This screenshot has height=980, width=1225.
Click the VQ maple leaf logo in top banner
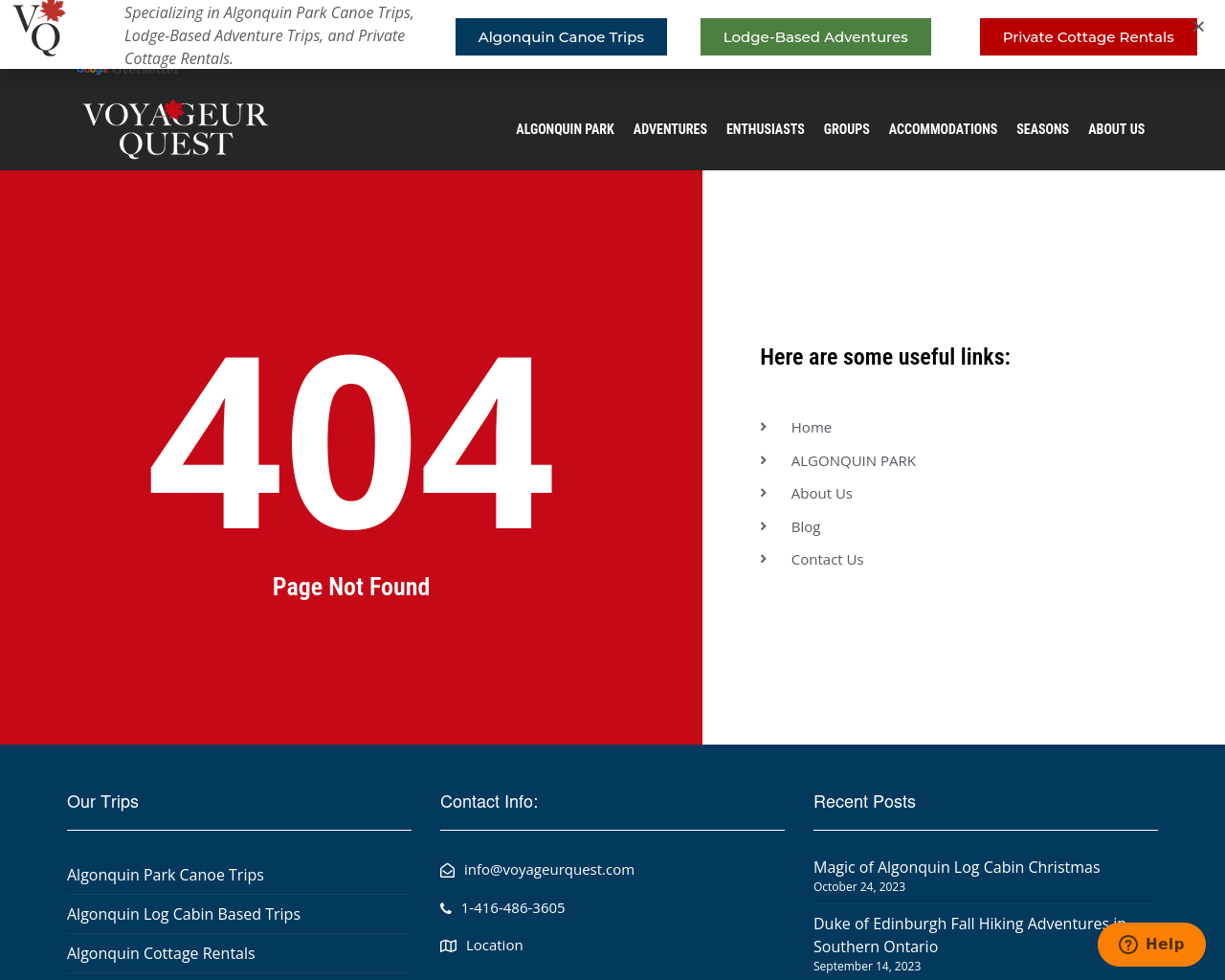[38, 28]
